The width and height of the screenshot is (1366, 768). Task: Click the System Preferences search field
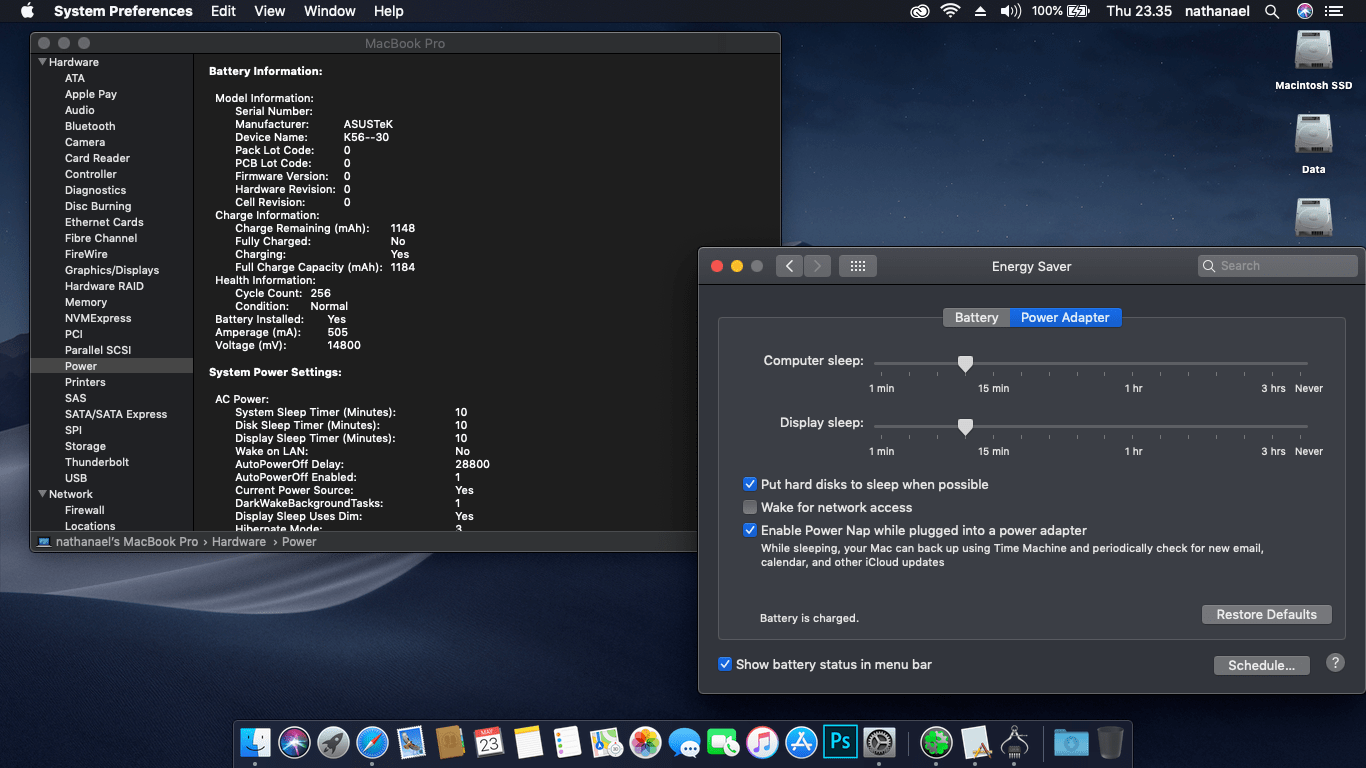click(1277, 266)
